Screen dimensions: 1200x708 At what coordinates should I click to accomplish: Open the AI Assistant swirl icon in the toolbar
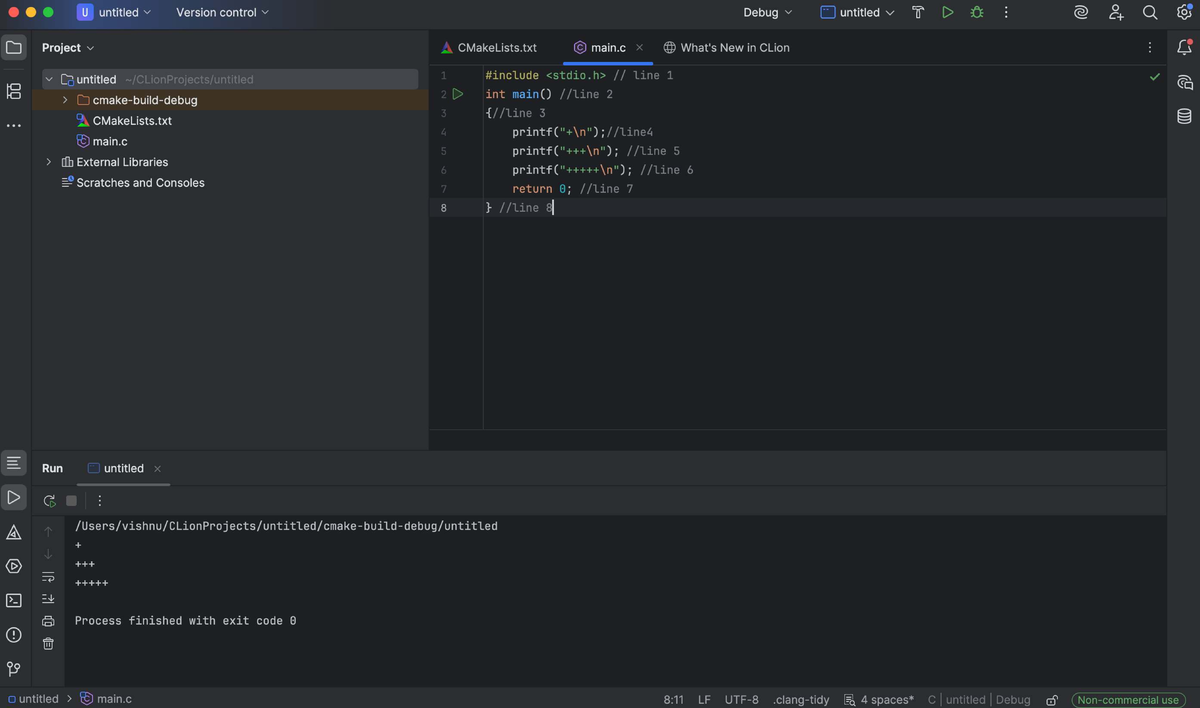(1081, 13)
